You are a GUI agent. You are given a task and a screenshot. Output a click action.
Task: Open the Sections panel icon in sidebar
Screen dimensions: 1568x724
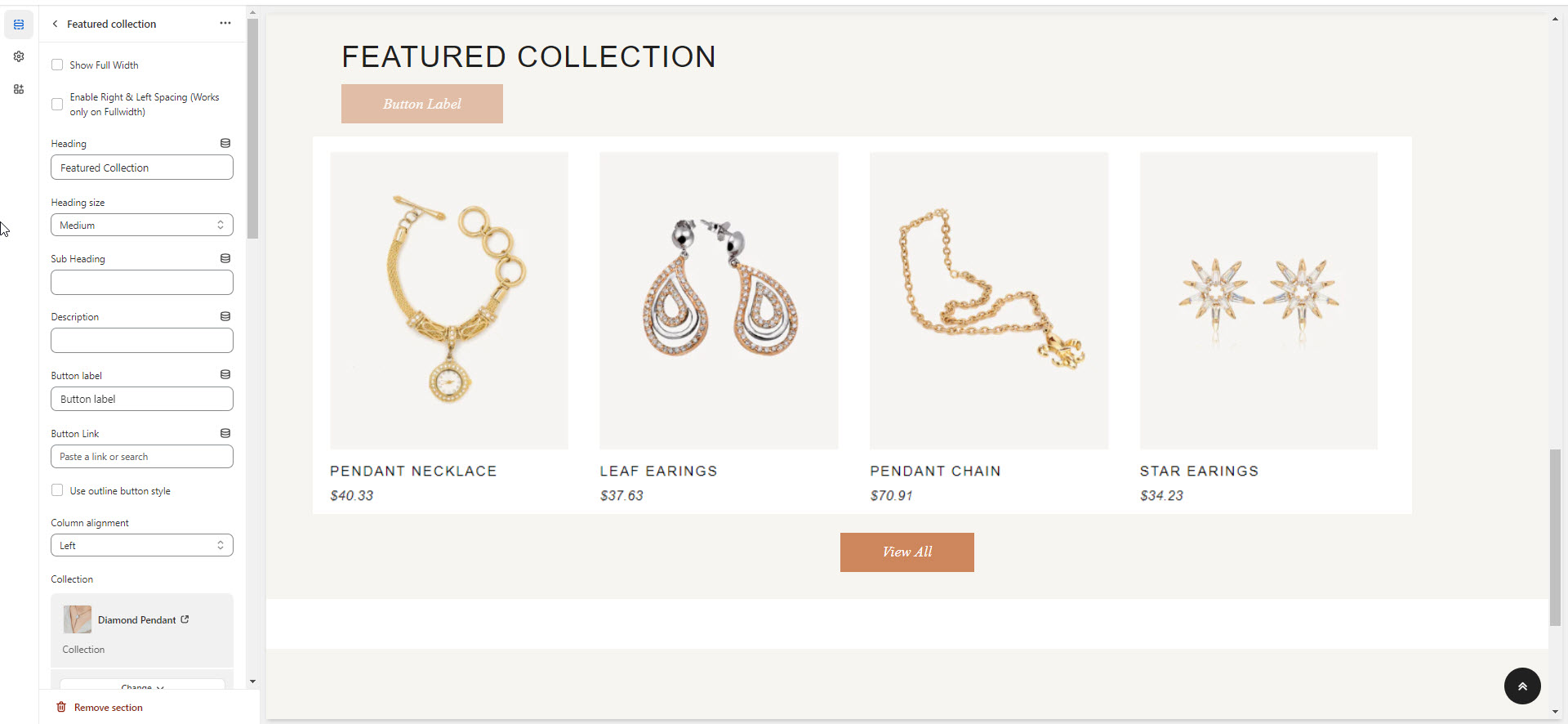click(x=19, y=25)
